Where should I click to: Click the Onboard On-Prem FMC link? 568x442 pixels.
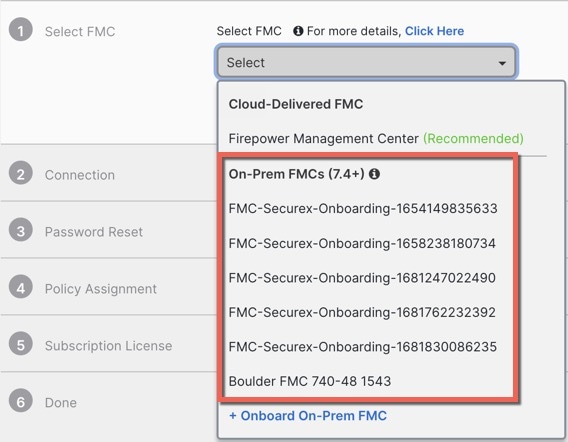pyautogui.click(x=308, y=416)
